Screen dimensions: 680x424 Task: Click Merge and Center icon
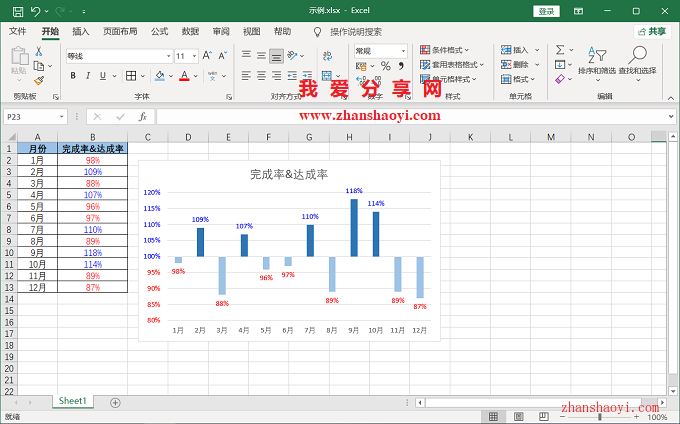(x=327, y=76)
